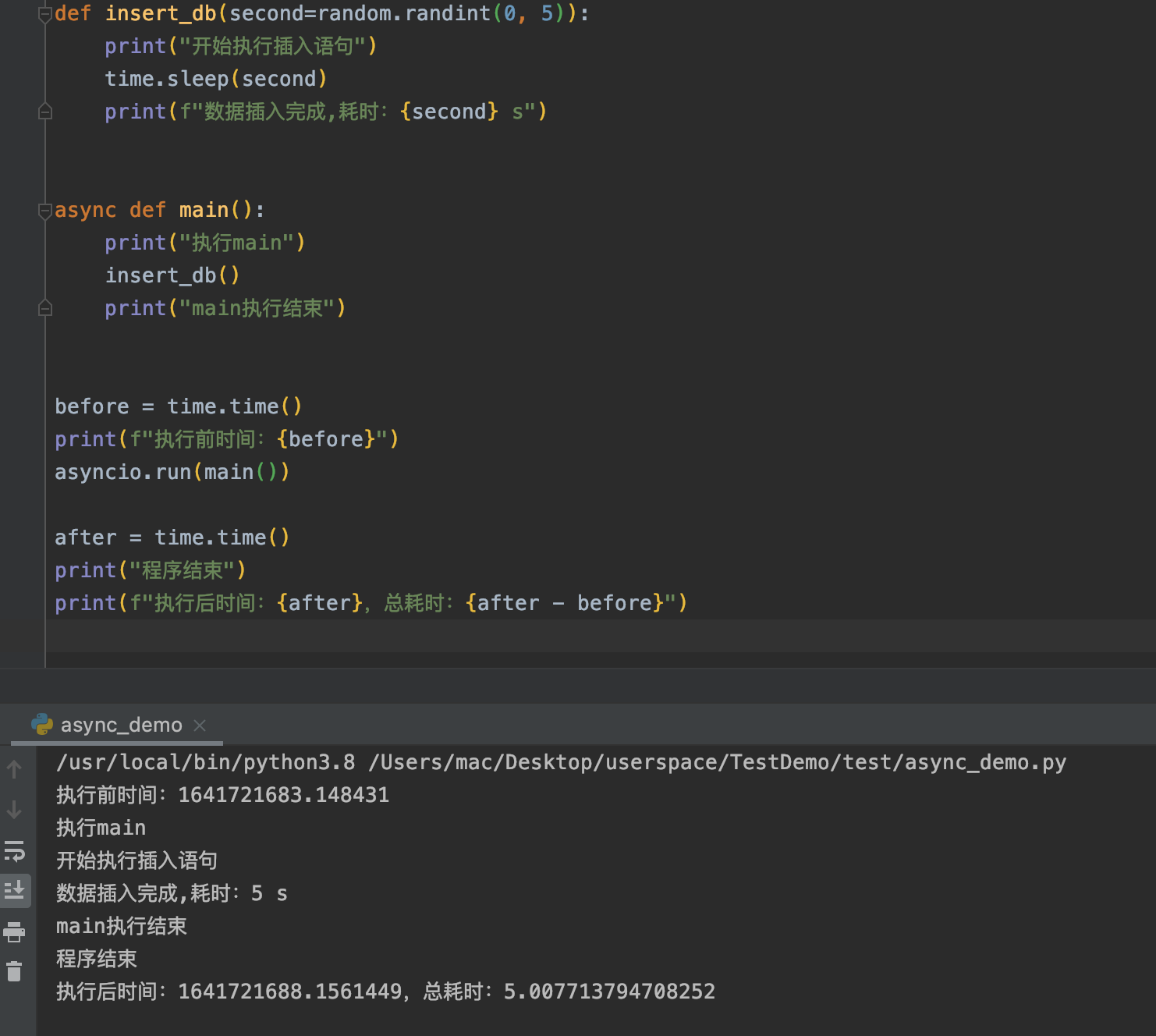The image size is (1156, 1036).
Task: Click print("开始执行插入语句") code line
Action: click(x=241, y=46)
